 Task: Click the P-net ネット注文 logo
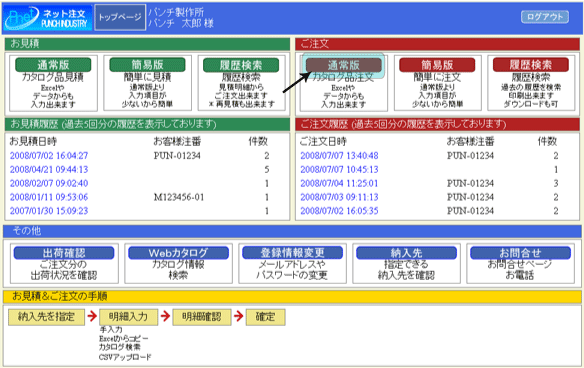coord(48,18)
